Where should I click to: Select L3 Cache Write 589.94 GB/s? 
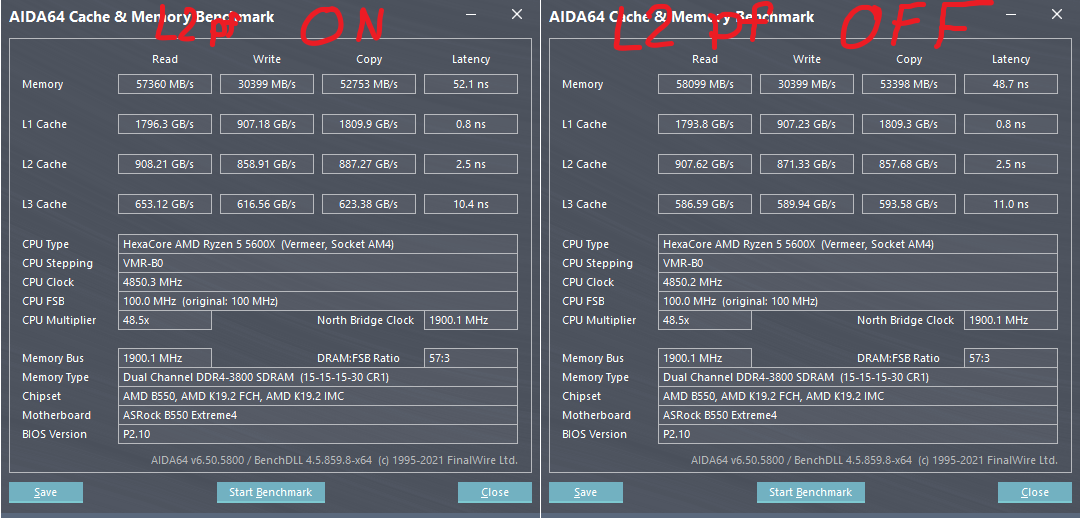pyautogui.click(x=807, y=204)
